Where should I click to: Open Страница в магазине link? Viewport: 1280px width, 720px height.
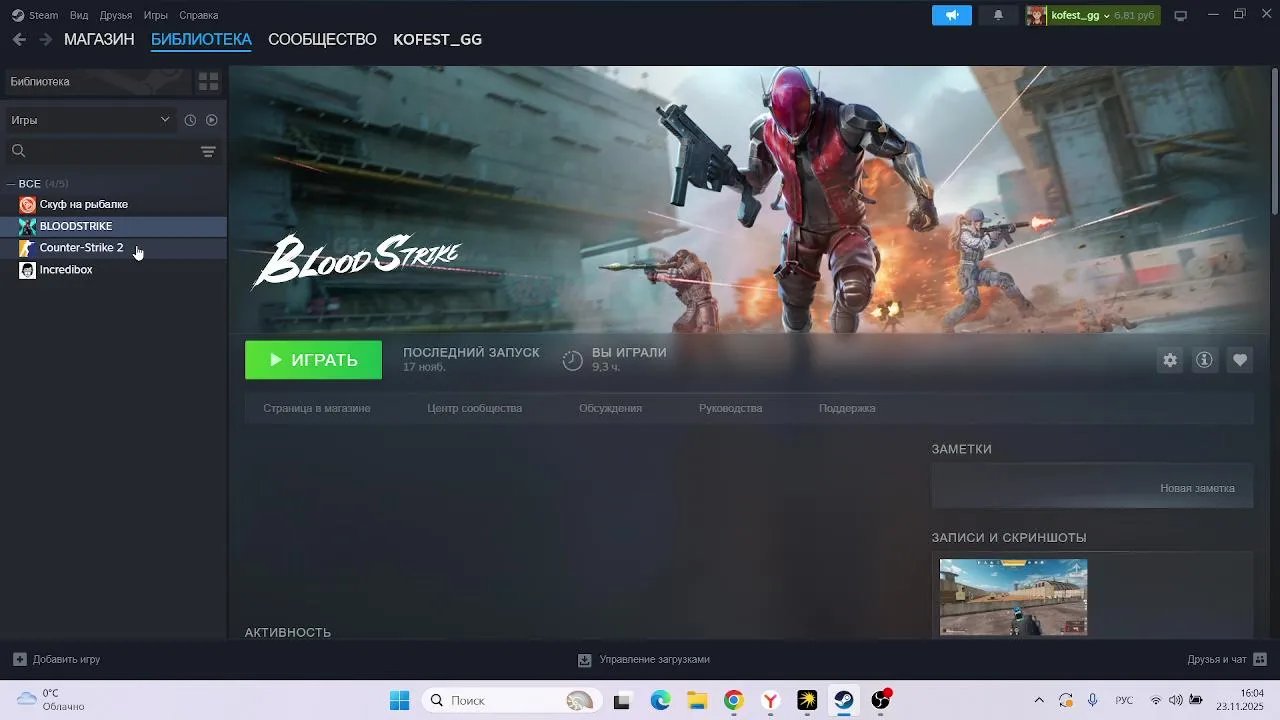point(317,408)
